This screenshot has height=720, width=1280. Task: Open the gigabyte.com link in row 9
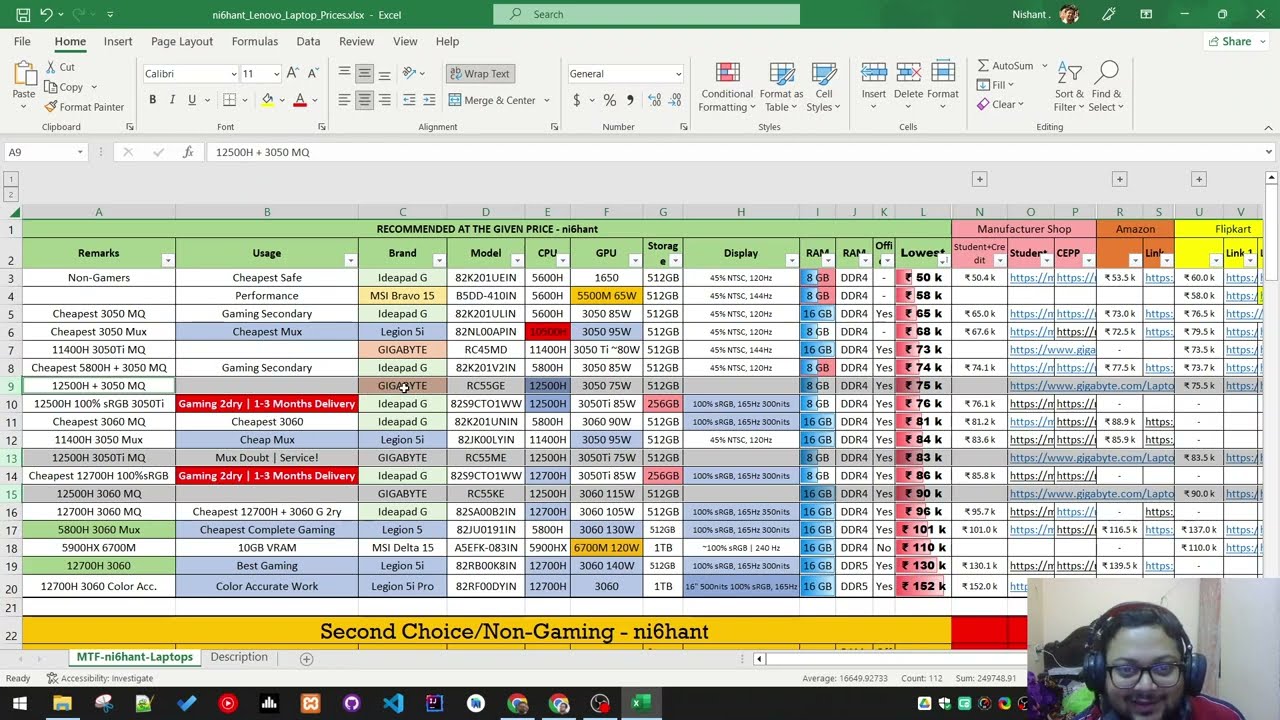1092,386
